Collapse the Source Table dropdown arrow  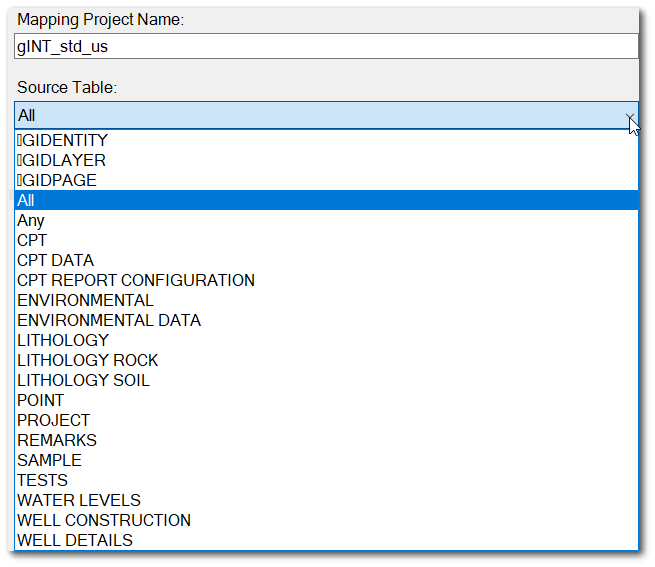click(630, 116)
